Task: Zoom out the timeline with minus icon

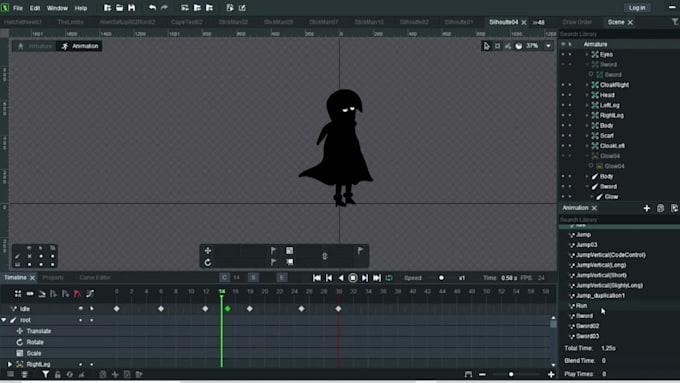Action: pos(482,374)
